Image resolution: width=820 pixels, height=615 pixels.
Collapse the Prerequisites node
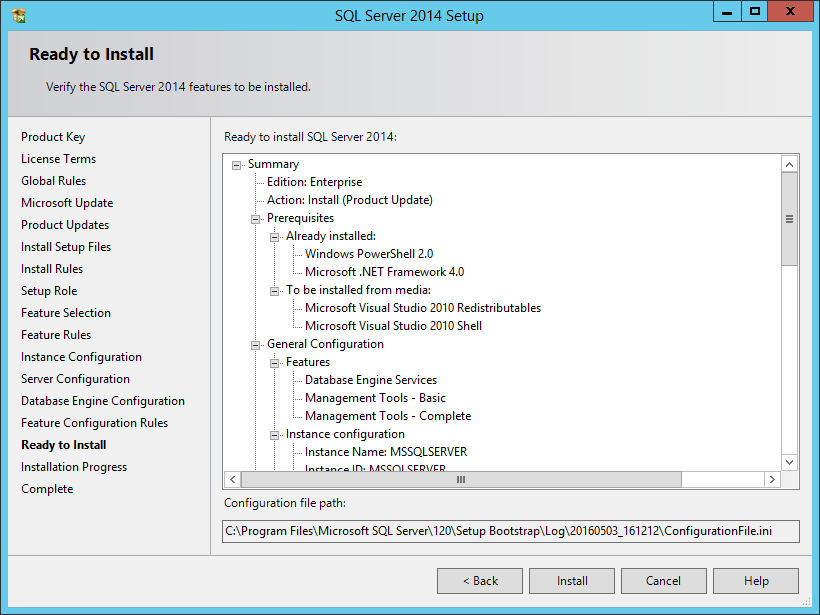click(x=255, y=219)
